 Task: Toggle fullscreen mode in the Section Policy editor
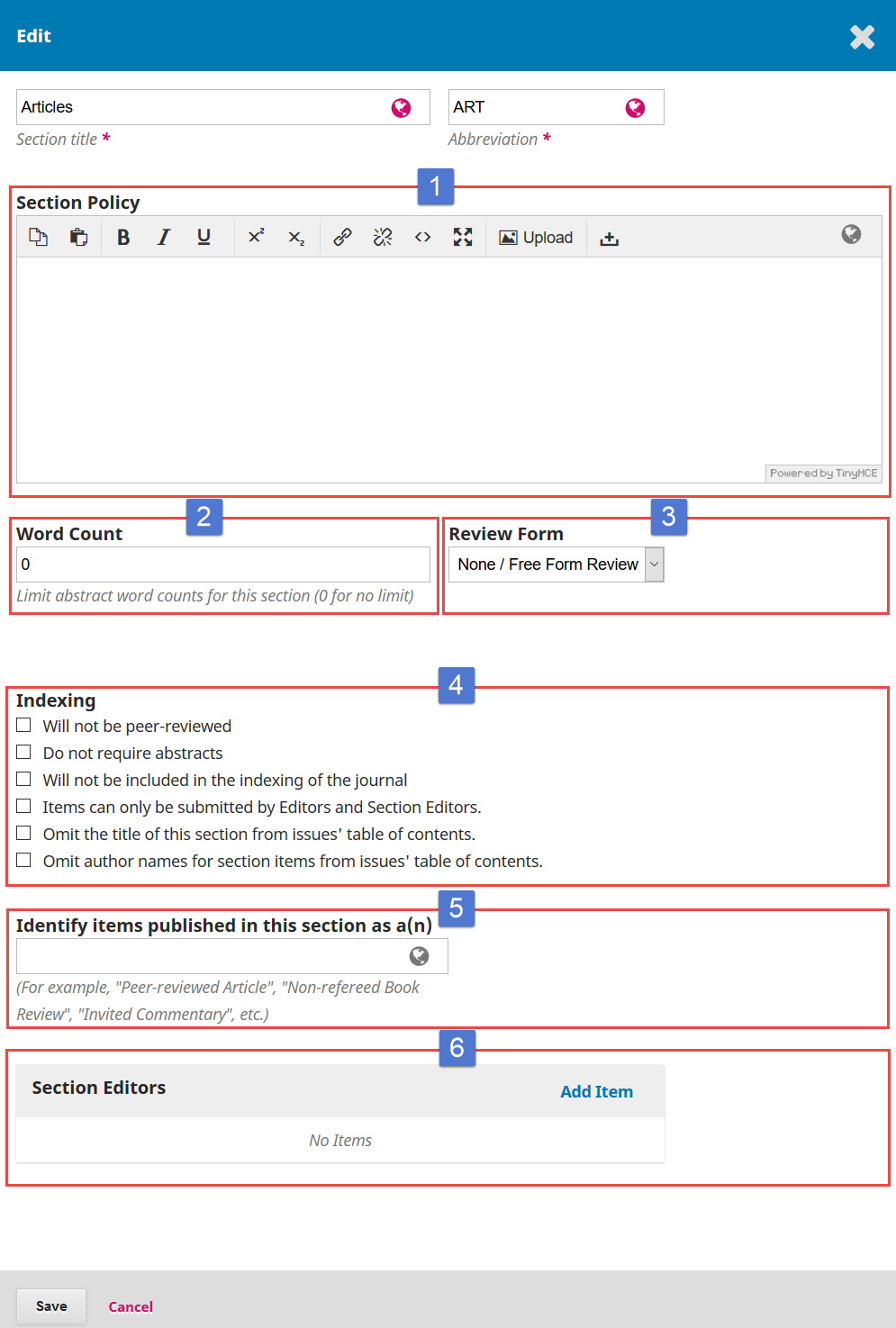[463, 237]
